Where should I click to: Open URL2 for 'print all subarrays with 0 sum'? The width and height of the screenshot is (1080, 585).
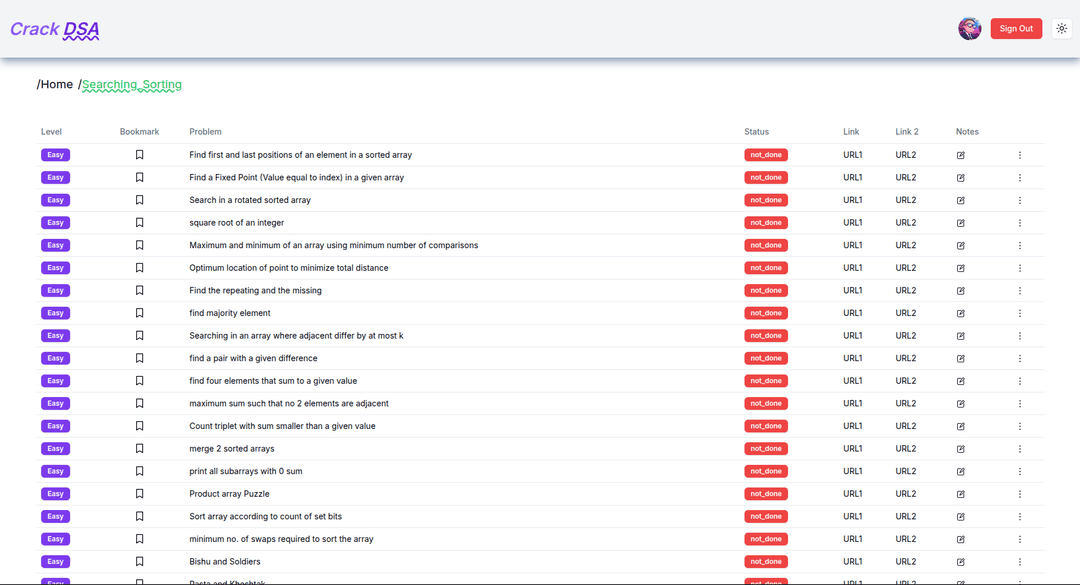tap(905, 471)
